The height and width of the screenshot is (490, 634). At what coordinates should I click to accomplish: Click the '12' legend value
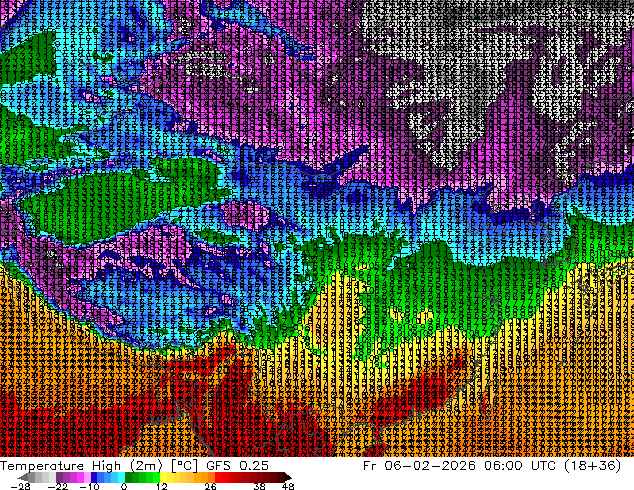click(162, 486)
